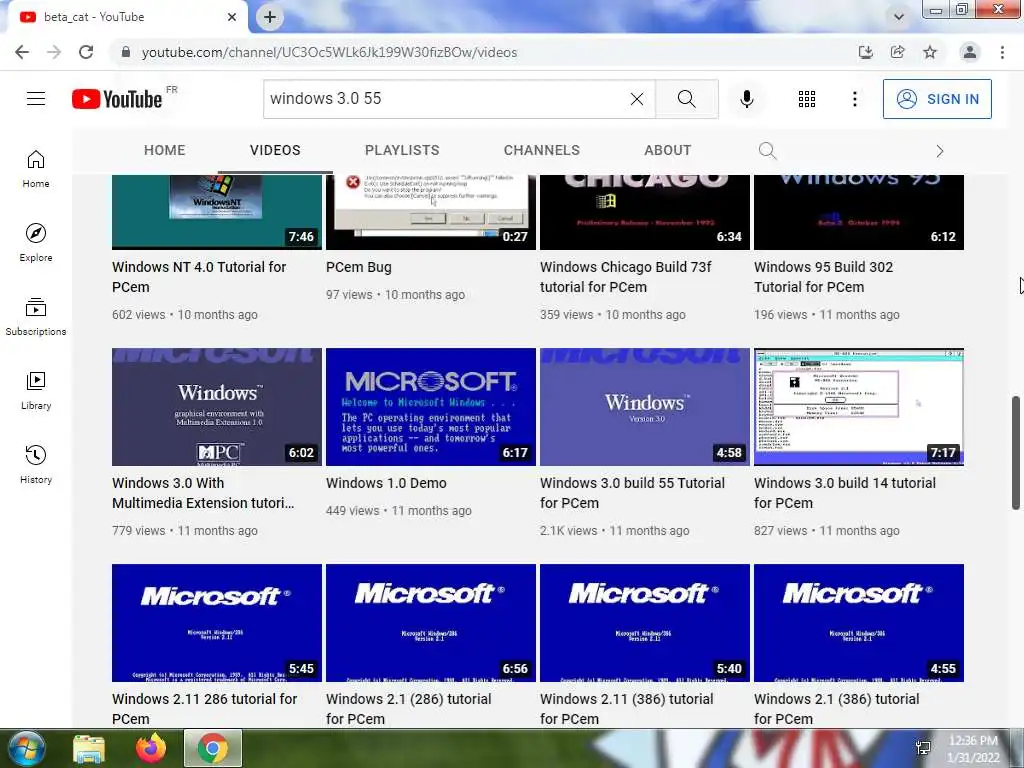Open Chrome's three-dot menu
1024x768 pixels.
1002,52
